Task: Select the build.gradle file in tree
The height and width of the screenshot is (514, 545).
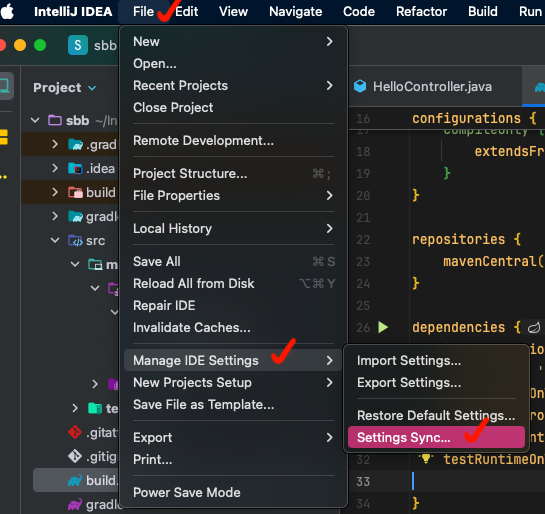Action: 76,480
